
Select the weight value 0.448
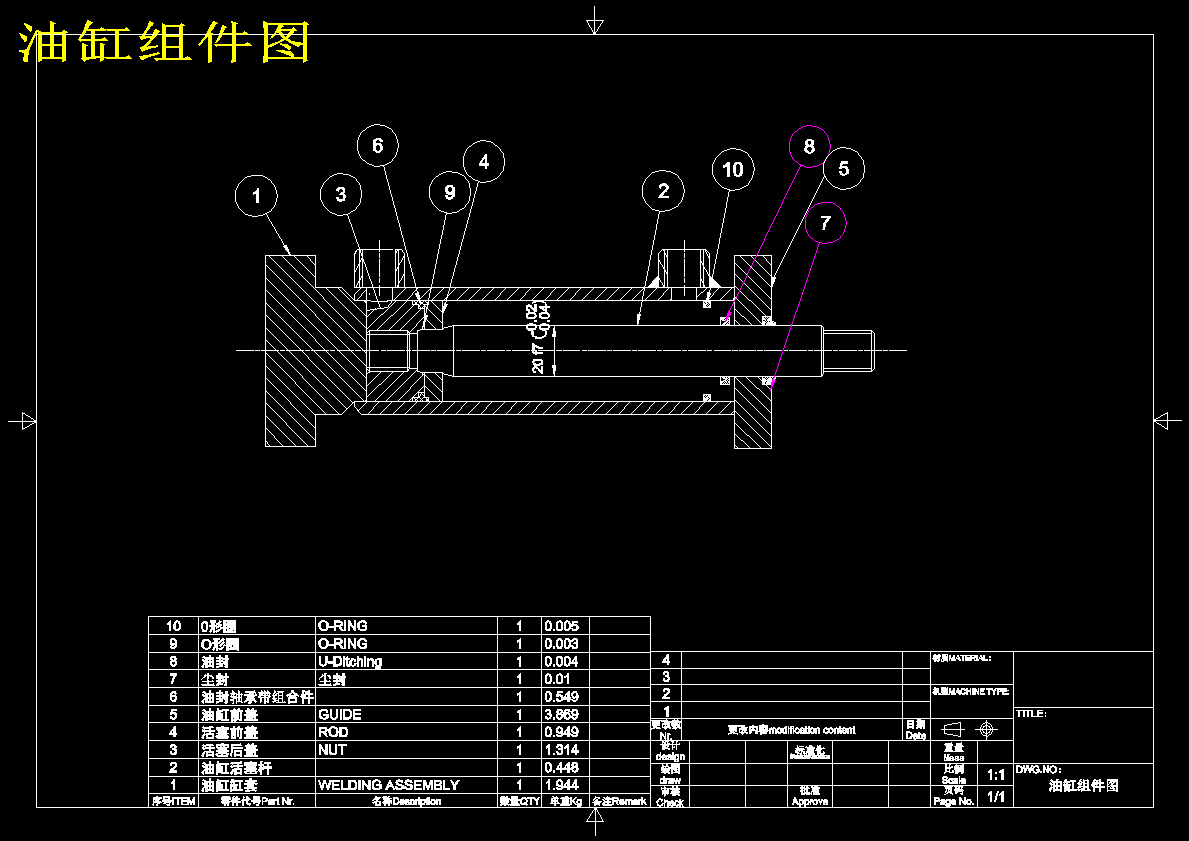pyautogui.click(x=562, y=767)
